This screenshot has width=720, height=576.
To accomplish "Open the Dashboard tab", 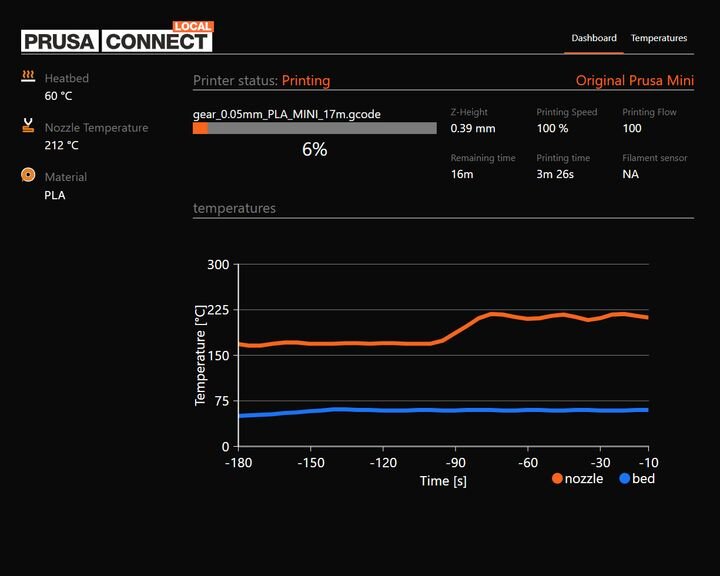I will tap(594, 38).
